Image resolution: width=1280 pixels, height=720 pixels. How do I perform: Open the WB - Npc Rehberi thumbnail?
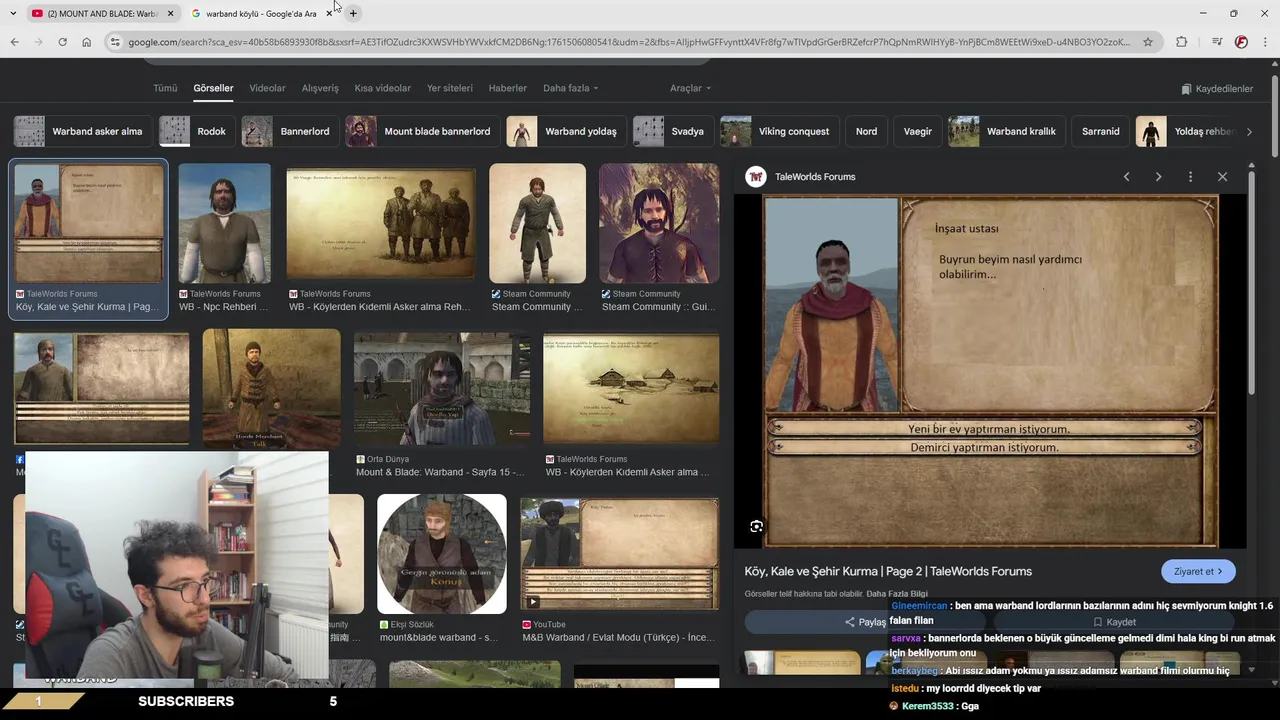pyautogui.click(x=225, y=224)
